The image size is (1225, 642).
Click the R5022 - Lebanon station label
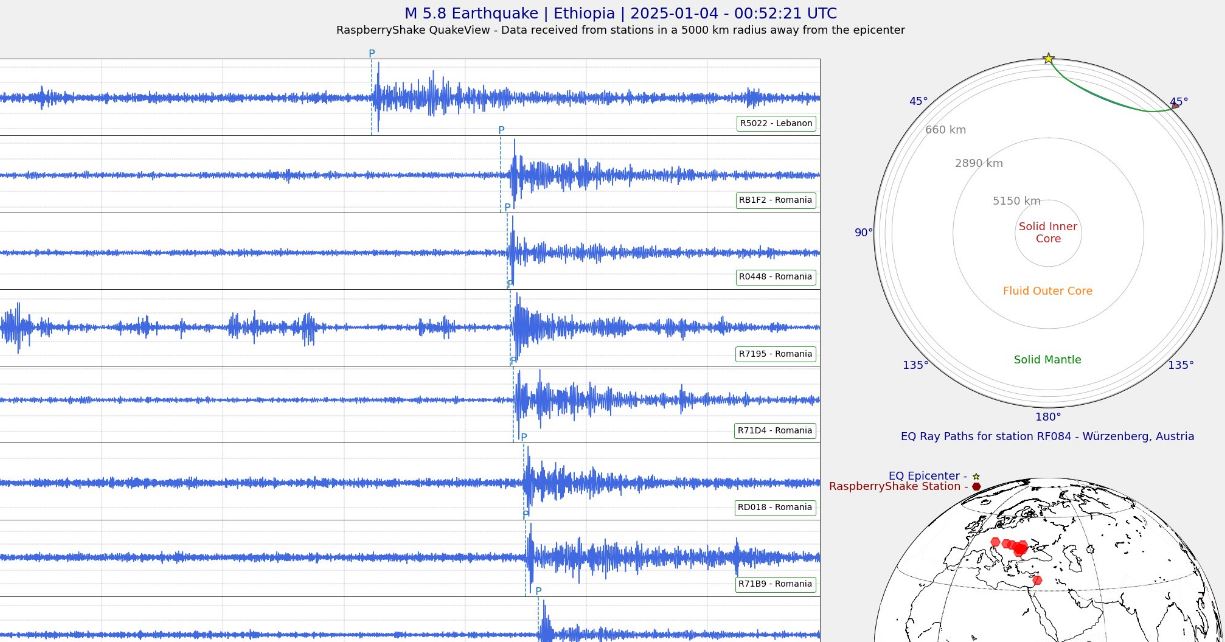click(x=775, y=124)
